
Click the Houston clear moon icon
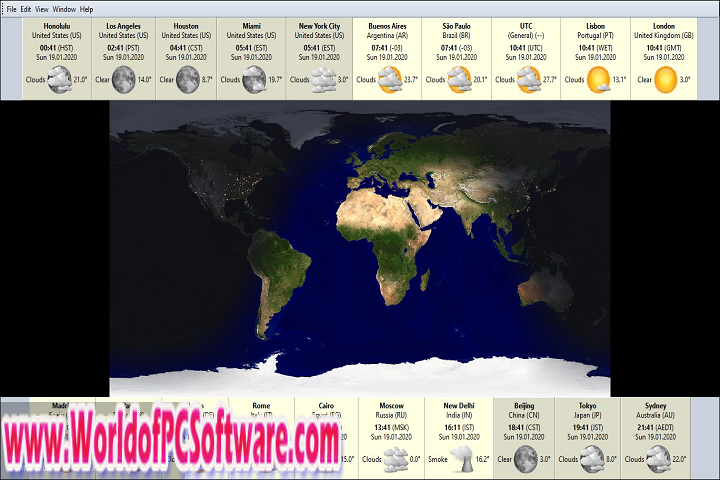188,79
